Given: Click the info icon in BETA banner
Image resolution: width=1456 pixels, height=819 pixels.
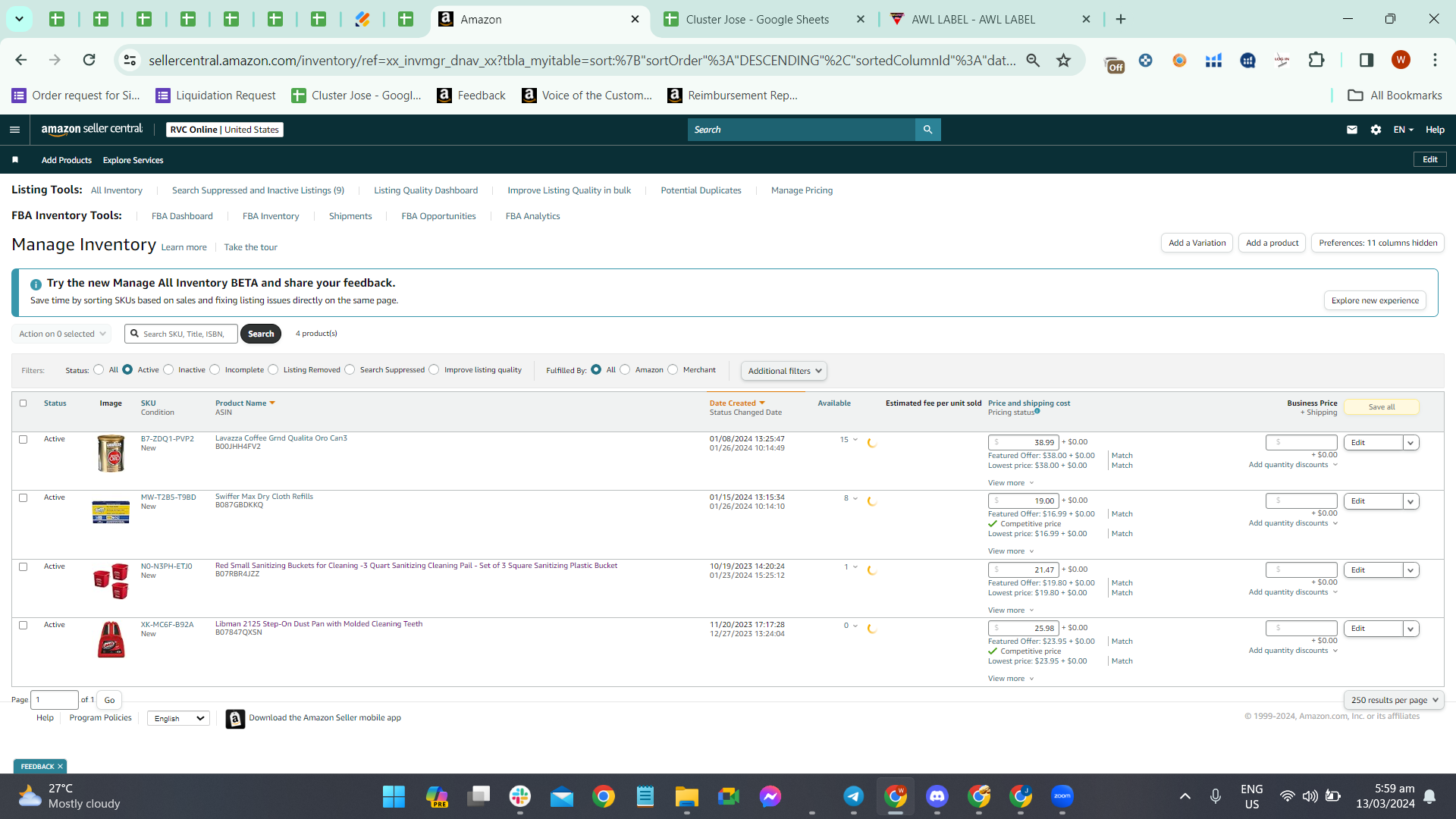Looking at the screenshot, I should click(36, 284).
